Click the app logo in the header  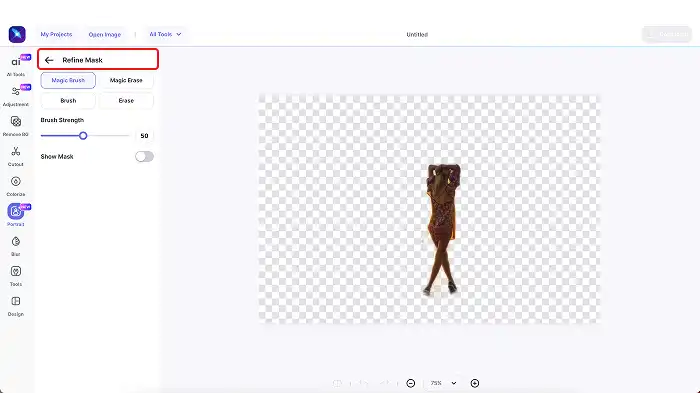click(17, 34)
